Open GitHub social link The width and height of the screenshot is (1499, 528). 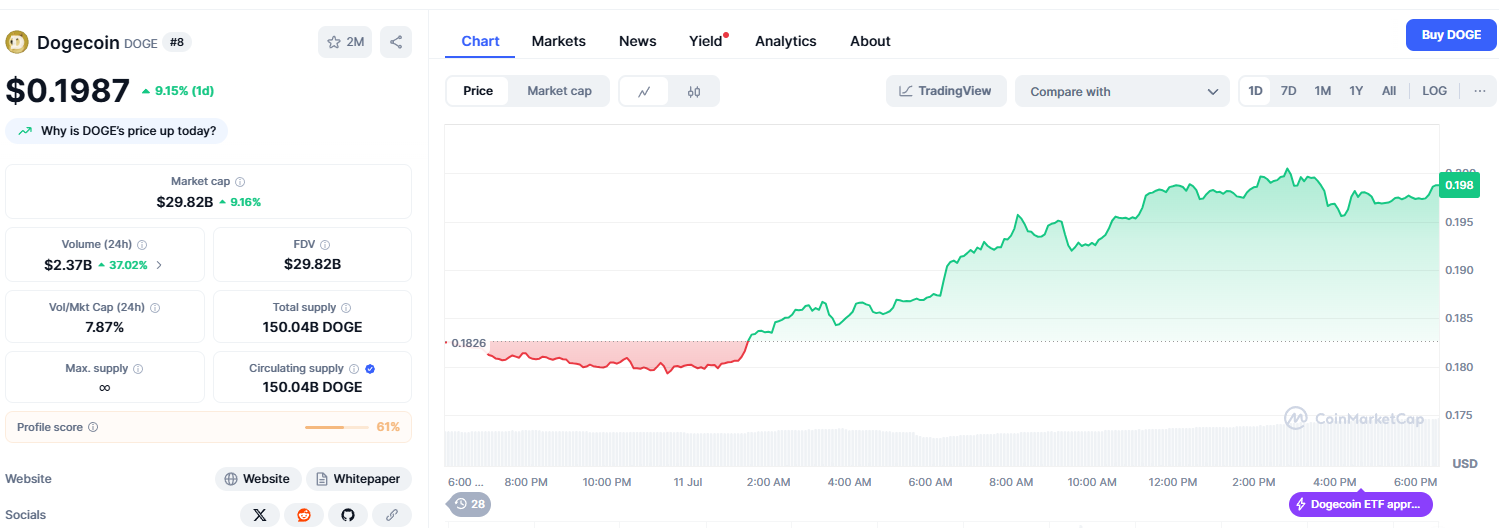pyautogui.click(x=348, y=515)
